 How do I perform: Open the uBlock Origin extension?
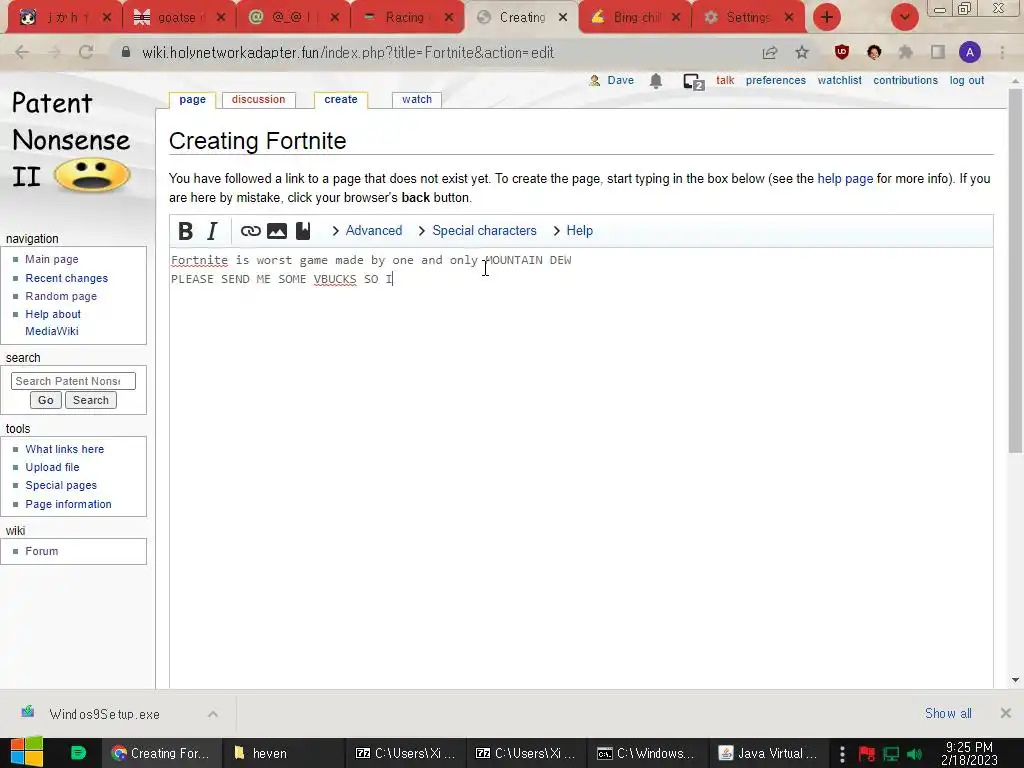tap(842, 52)
